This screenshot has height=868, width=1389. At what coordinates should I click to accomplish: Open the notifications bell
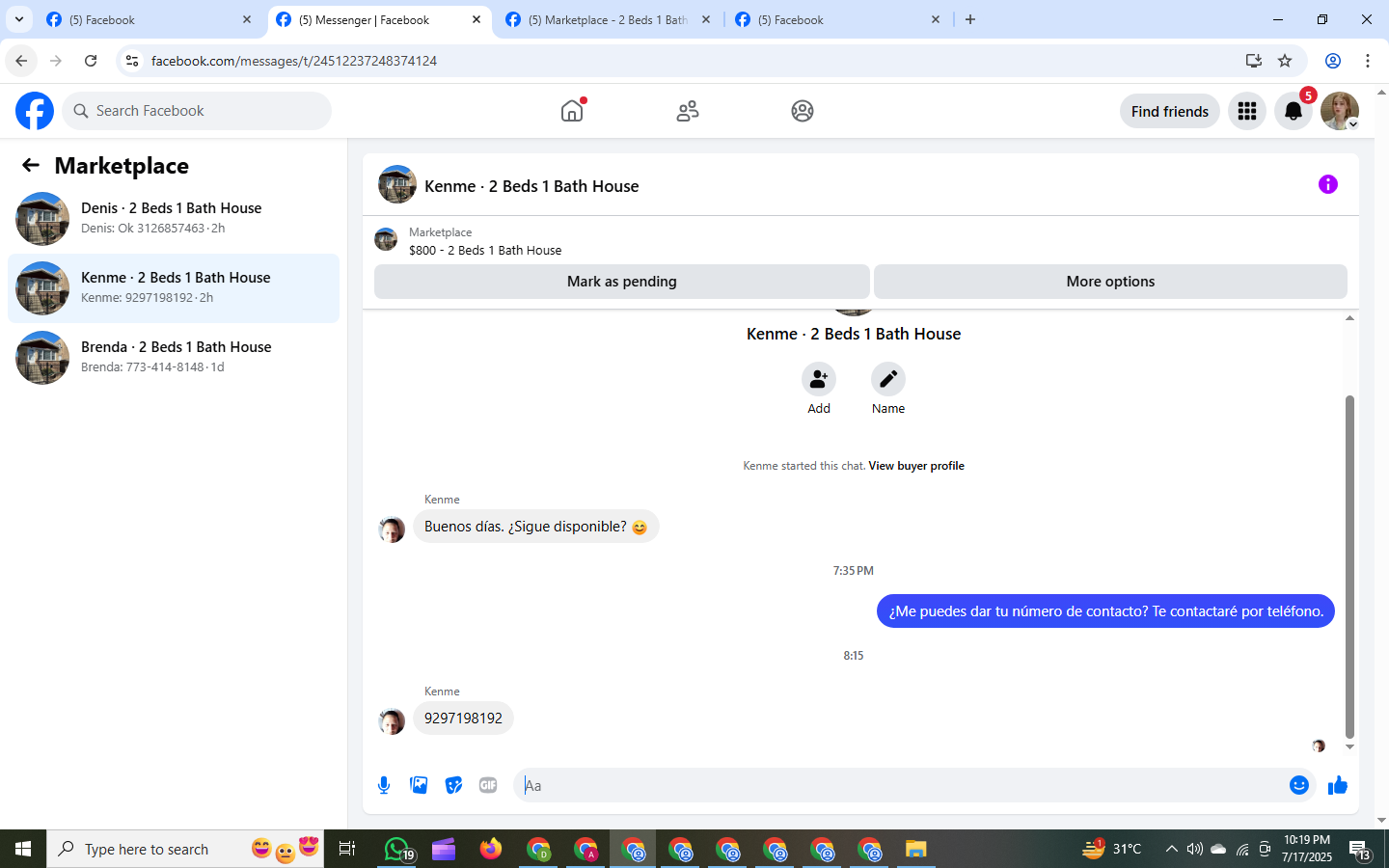(x=1294, y=111)
